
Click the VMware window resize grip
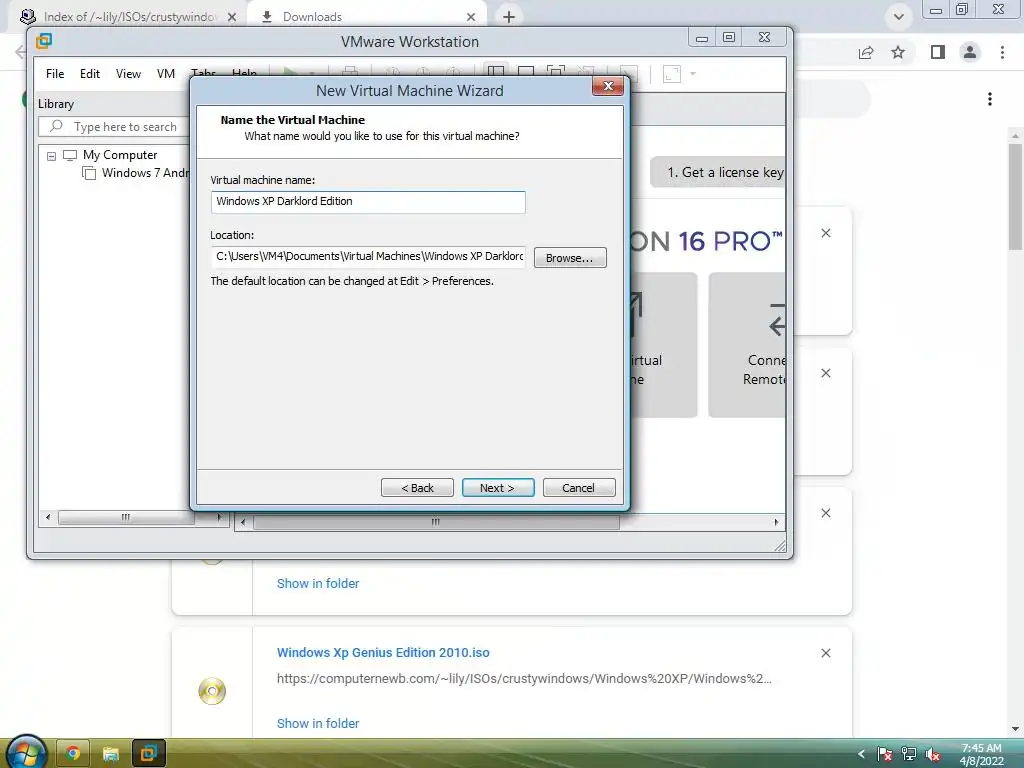tap(780, 546)
